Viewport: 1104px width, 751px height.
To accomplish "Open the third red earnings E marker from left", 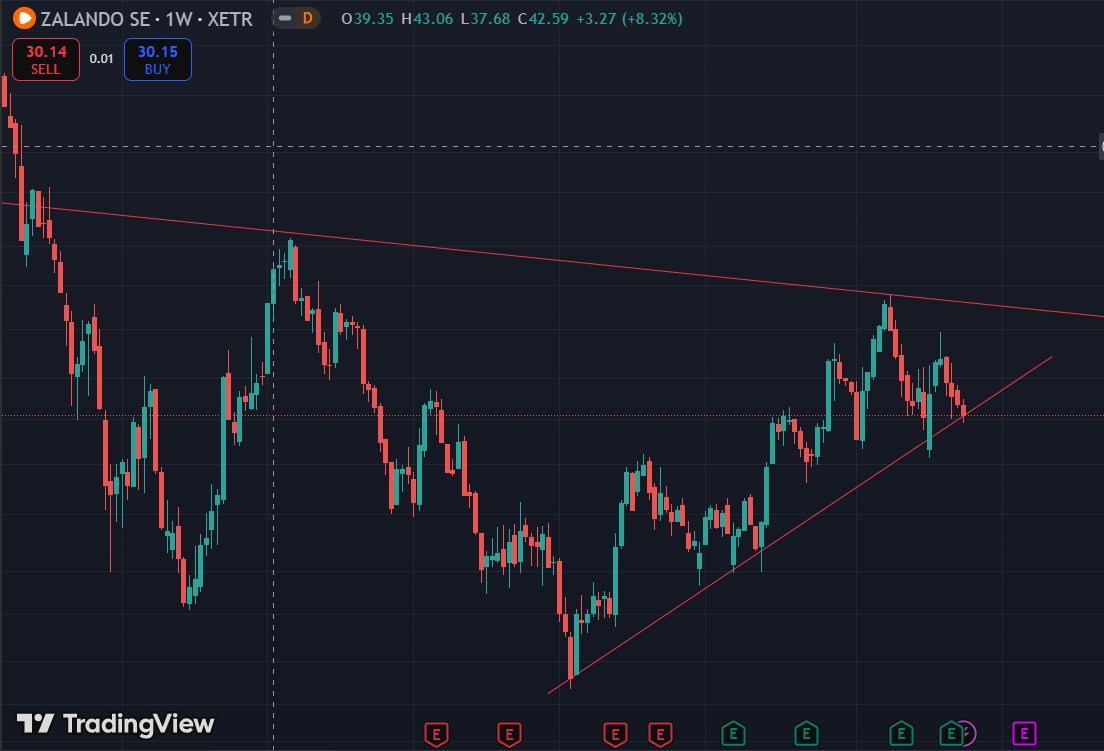I will point(615,735).
